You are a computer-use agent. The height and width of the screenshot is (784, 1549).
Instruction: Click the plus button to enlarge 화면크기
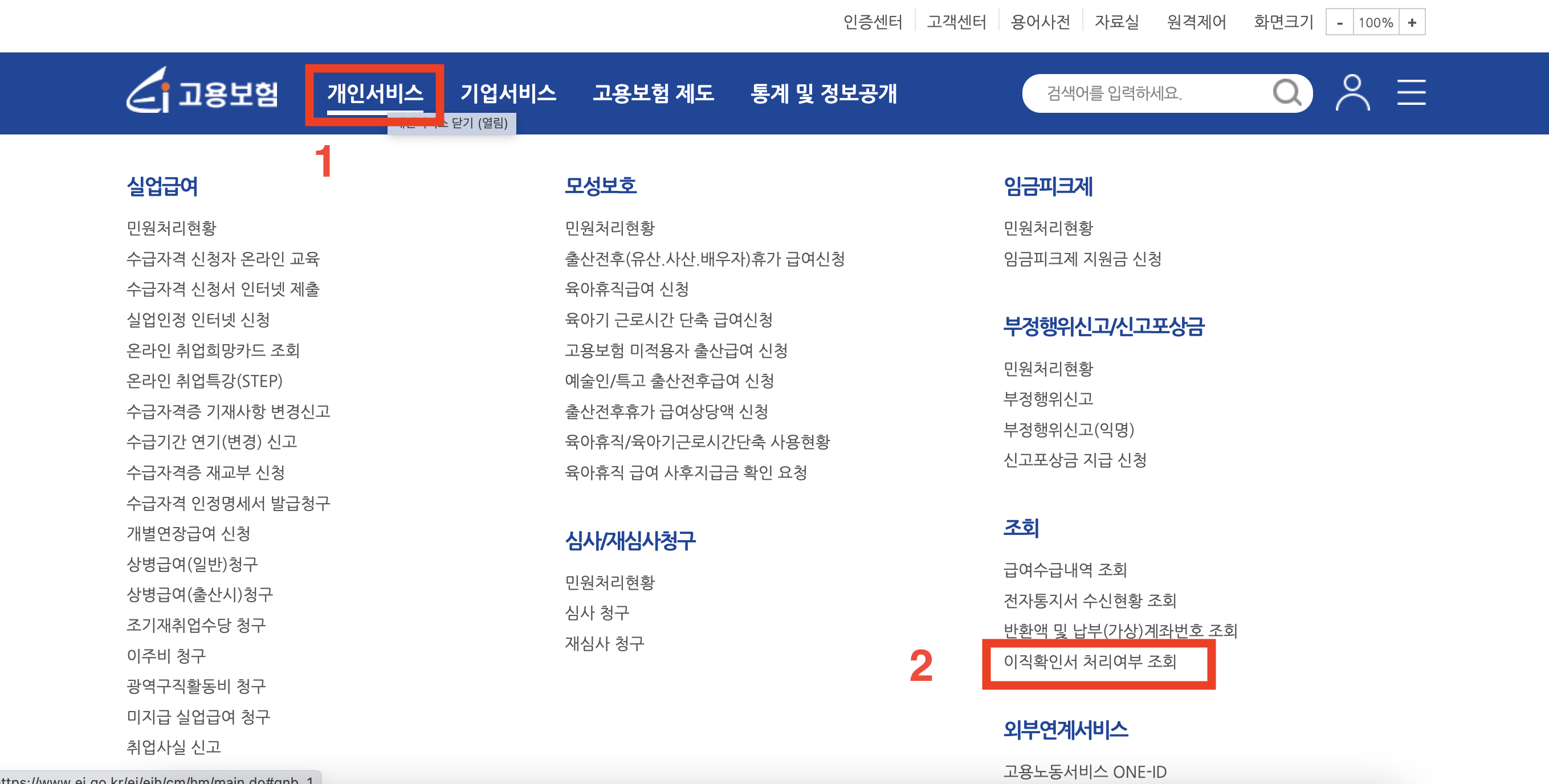coord(1412,22)
